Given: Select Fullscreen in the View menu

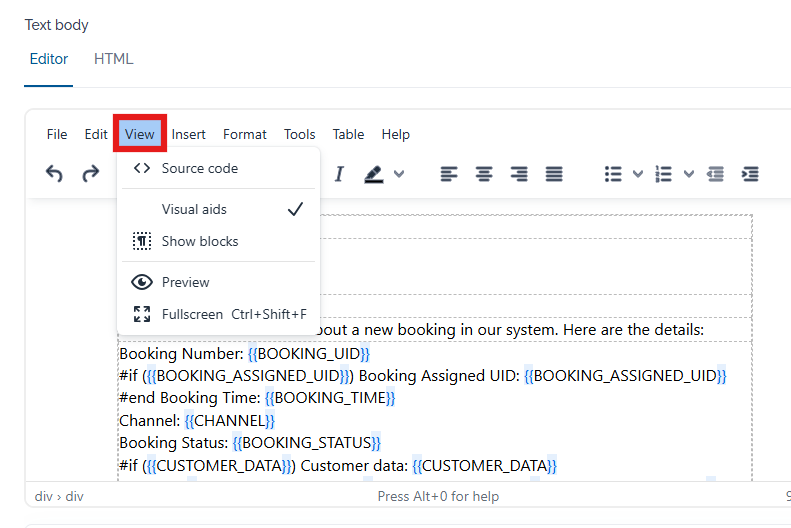Looking at the screenshot, I should 218,314.
